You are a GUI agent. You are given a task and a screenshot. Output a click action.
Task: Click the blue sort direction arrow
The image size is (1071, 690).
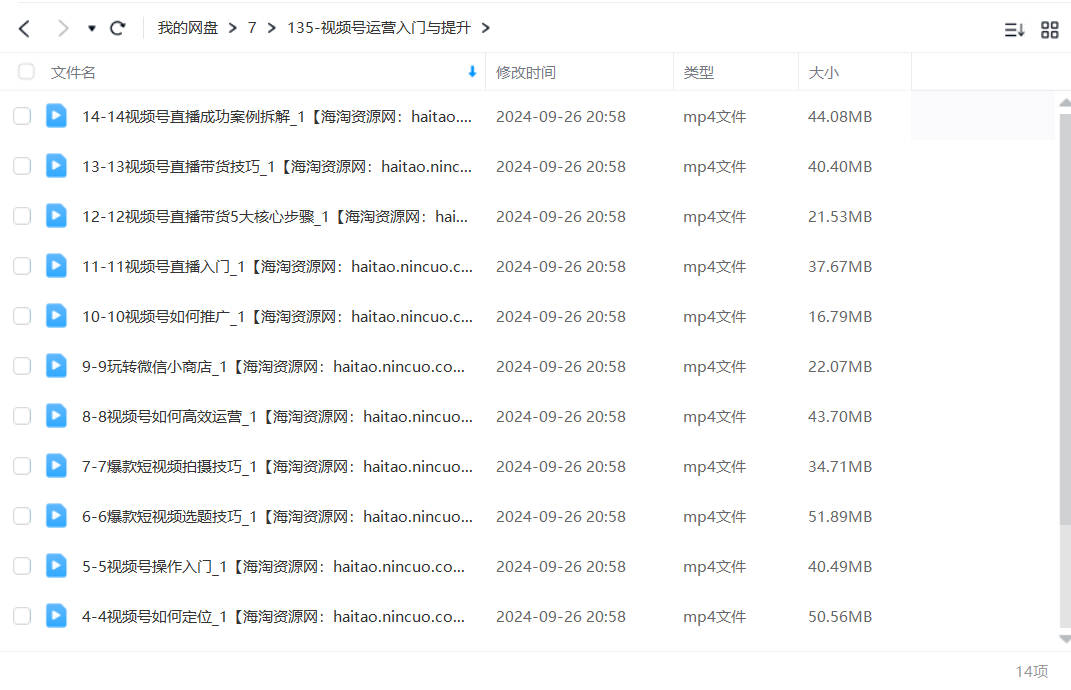[x=472, y=72]
